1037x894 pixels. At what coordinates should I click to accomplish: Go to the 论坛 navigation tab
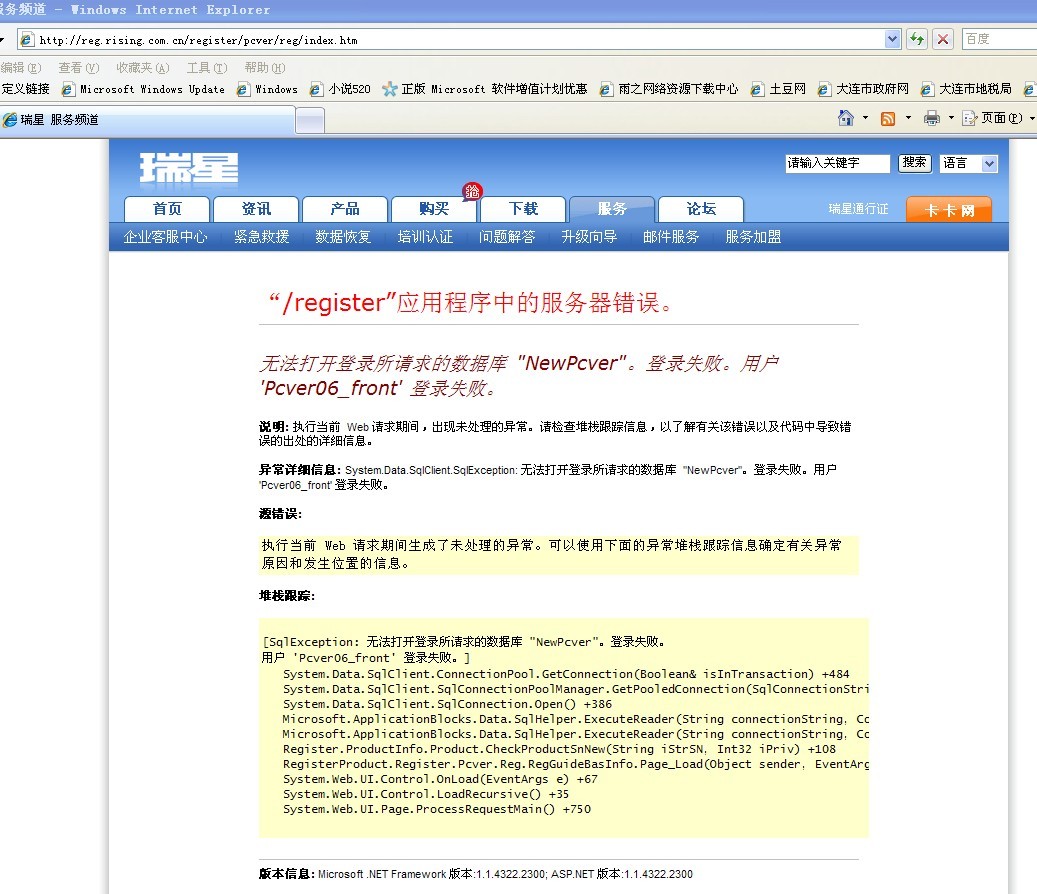700,209
